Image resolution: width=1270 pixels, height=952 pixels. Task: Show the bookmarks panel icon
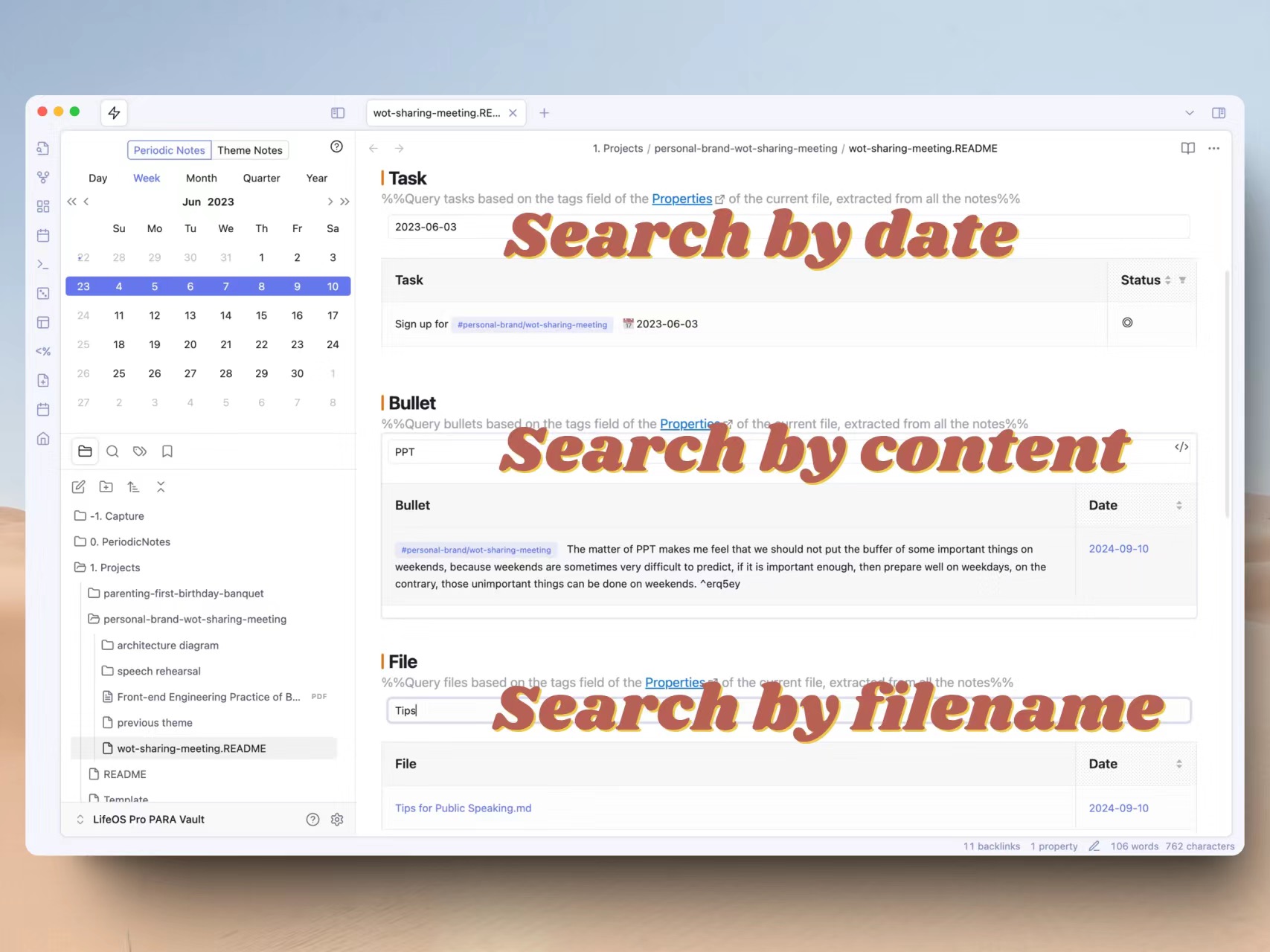point(167,451)
